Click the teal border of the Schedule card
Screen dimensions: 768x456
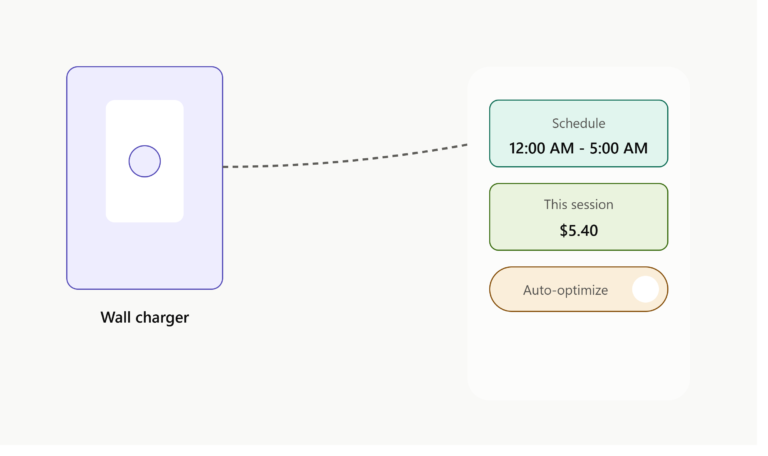pos(578,100)
